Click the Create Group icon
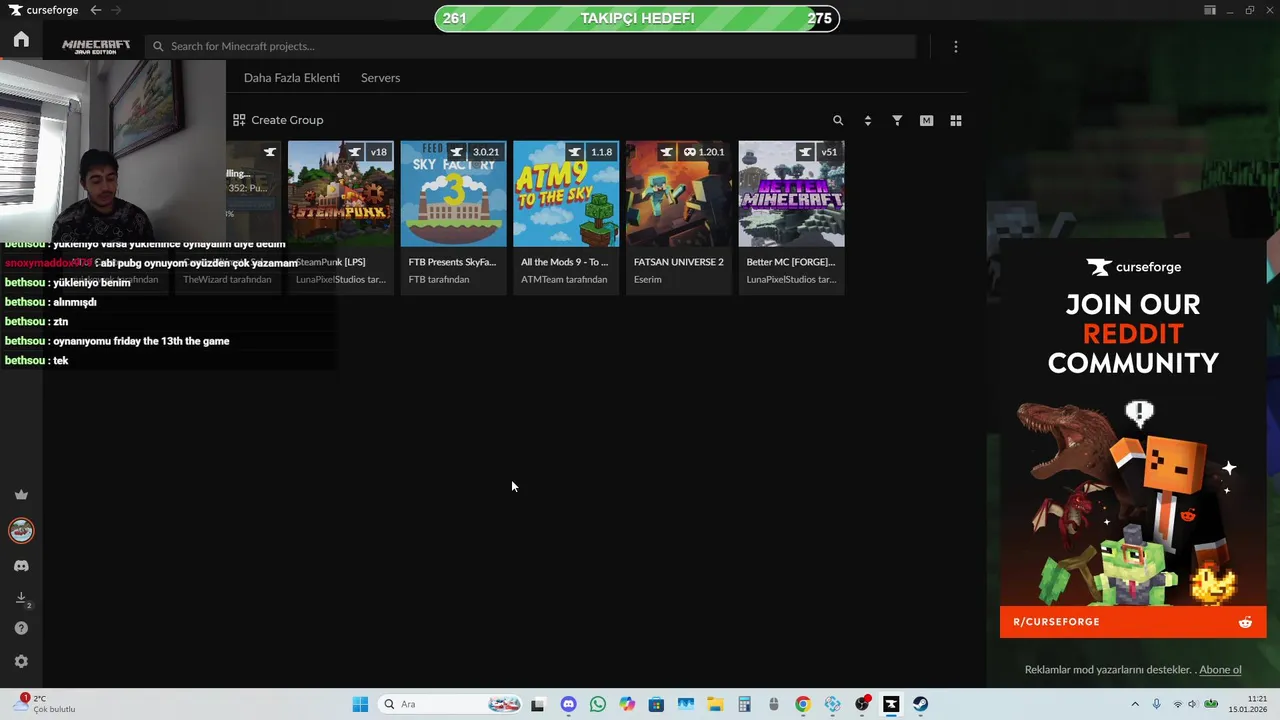Screen dimensions: 1280x720 [x=239, y=120]
